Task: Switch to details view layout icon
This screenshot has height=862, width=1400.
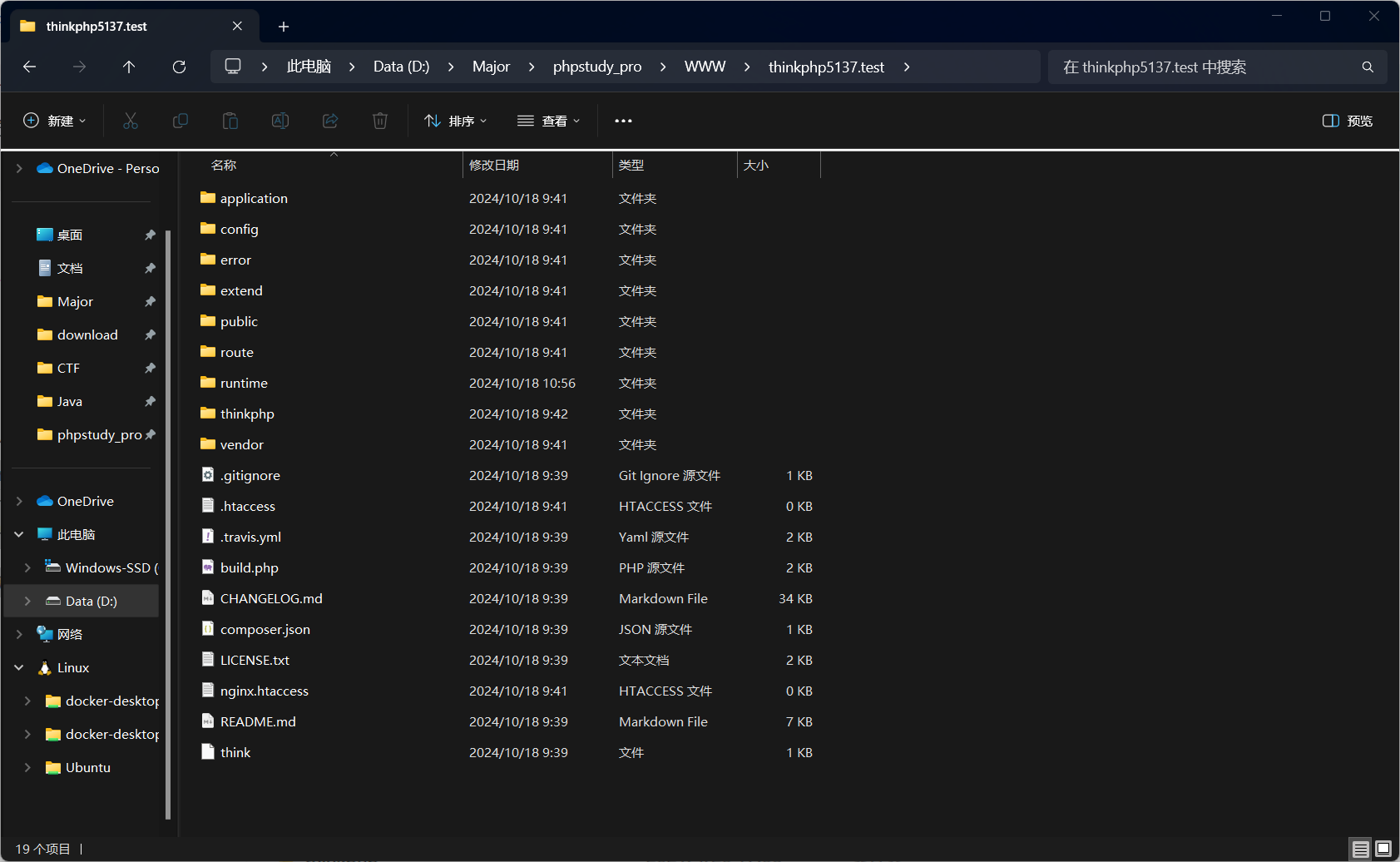Action: 1361,850
